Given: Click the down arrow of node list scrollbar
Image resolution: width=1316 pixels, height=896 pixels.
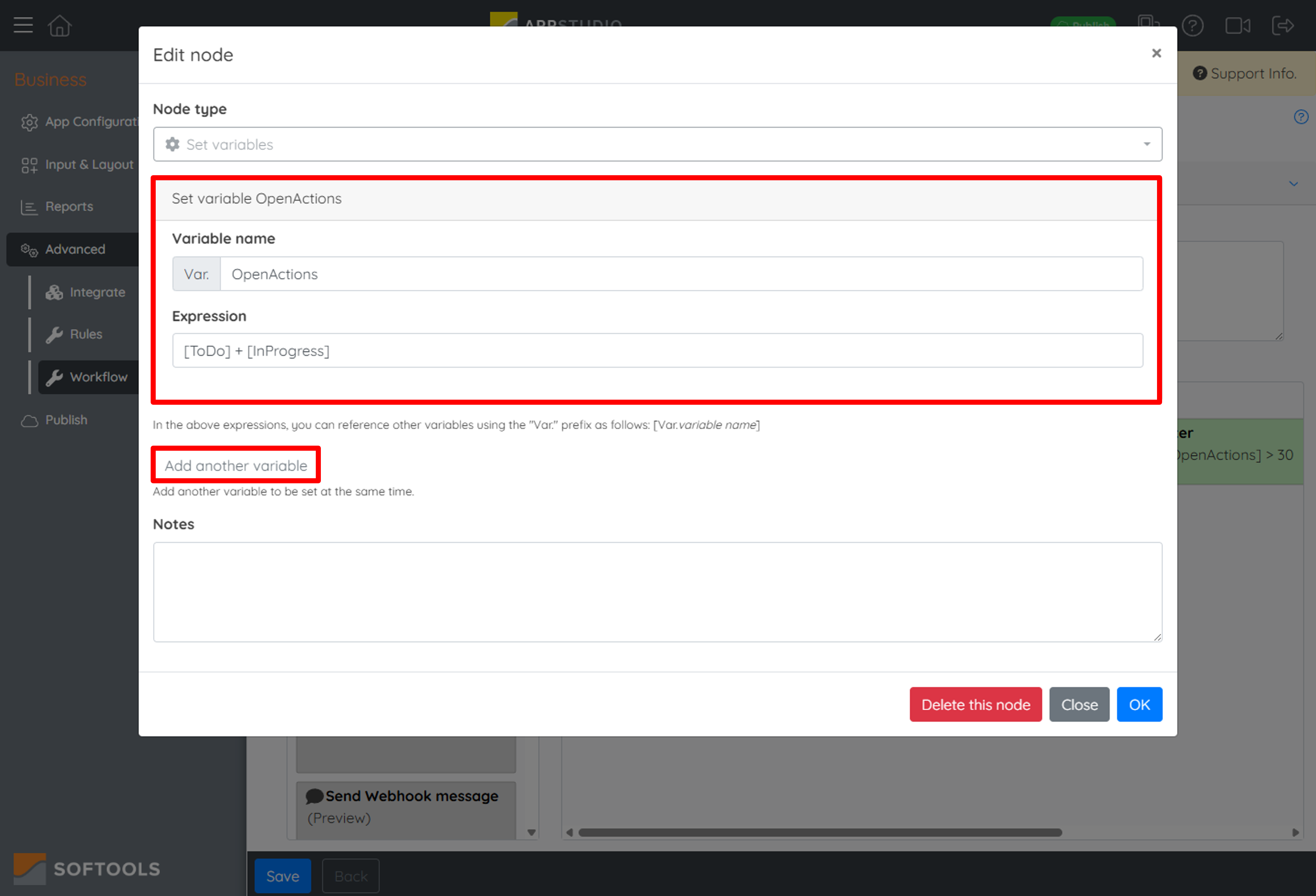Looking at the screenshot, I should click(x=531, y=832).
